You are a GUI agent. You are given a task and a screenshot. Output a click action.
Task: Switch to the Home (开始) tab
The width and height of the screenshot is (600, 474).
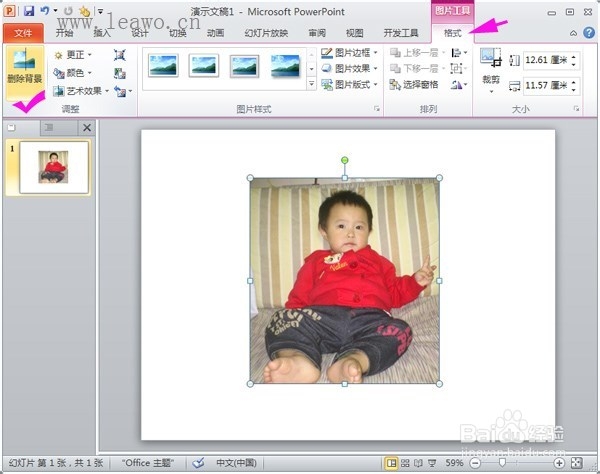click(64, 33)
